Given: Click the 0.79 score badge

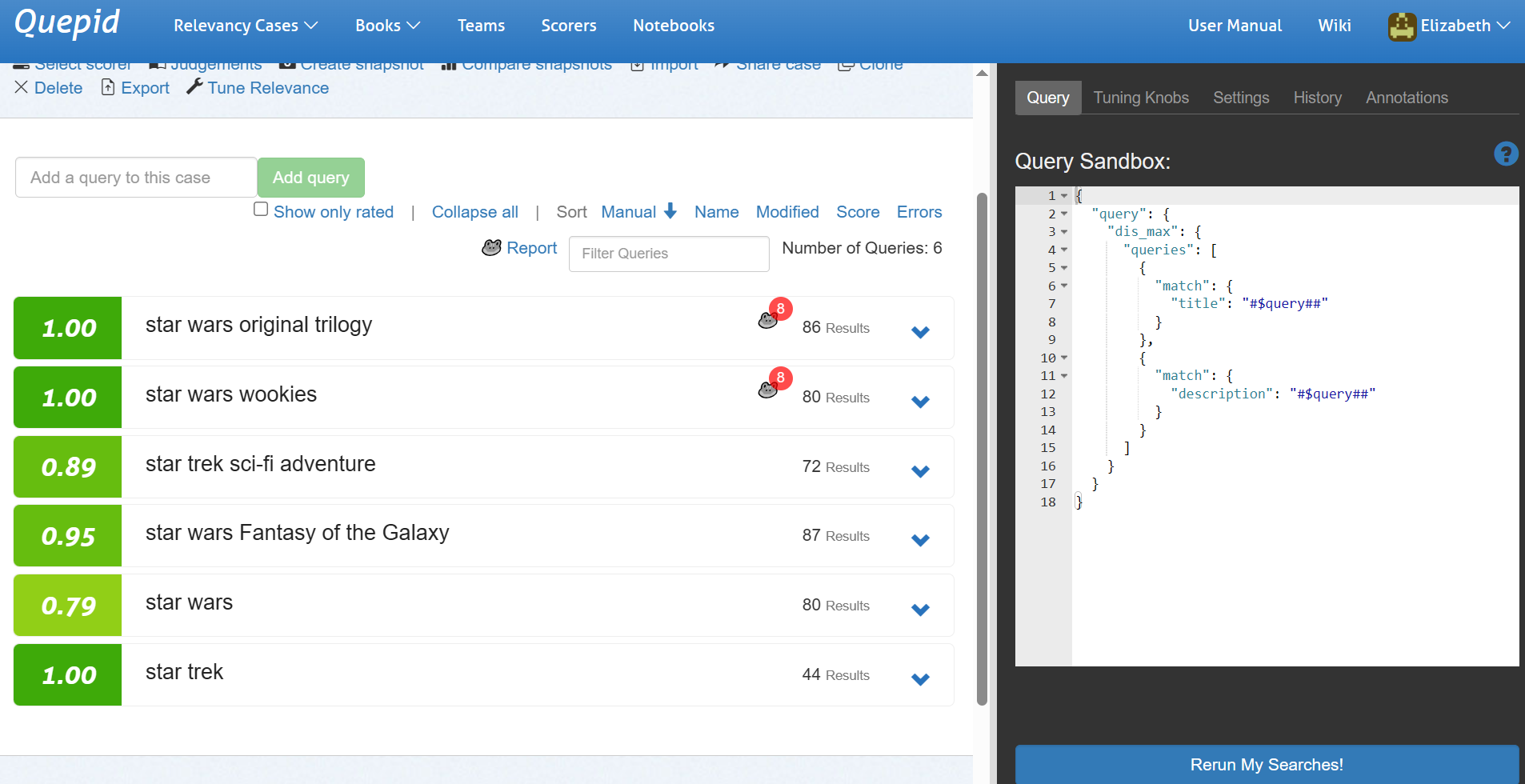Looking at the screenshot, I should pos(68,606).
